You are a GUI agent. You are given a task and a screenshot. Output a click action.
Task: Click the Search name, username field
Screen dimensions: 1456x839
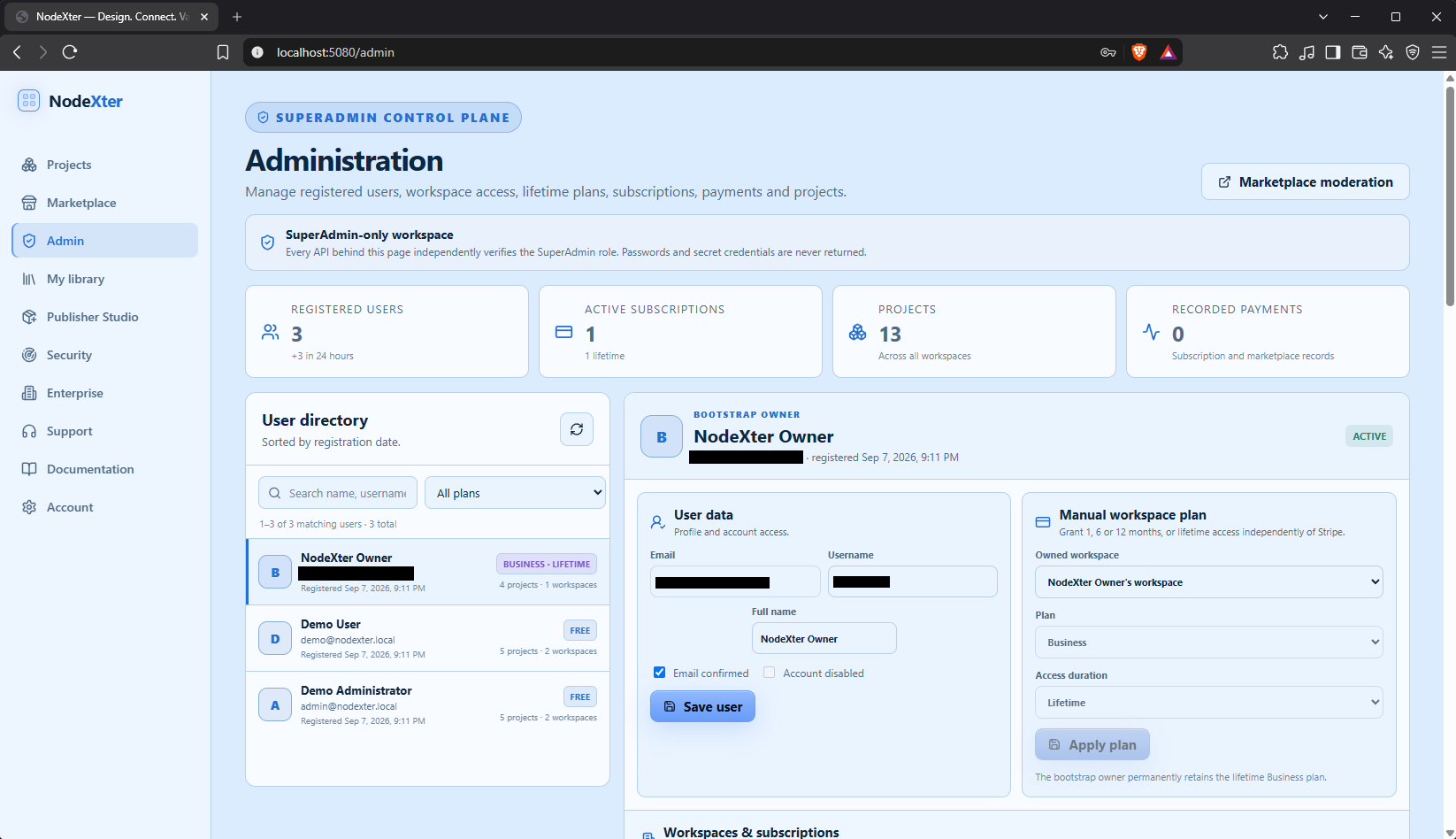(340, 493)
